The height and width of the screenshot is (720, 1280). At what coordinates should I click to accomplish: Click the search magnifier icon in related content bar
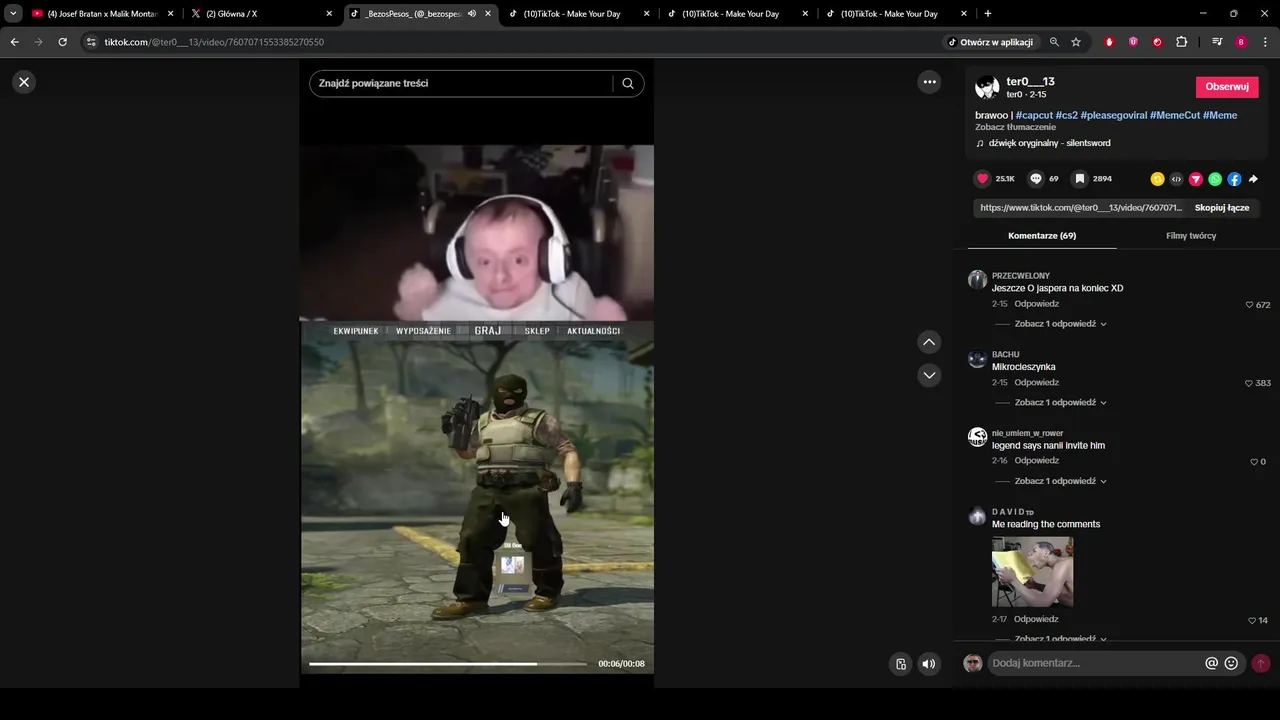628,83
